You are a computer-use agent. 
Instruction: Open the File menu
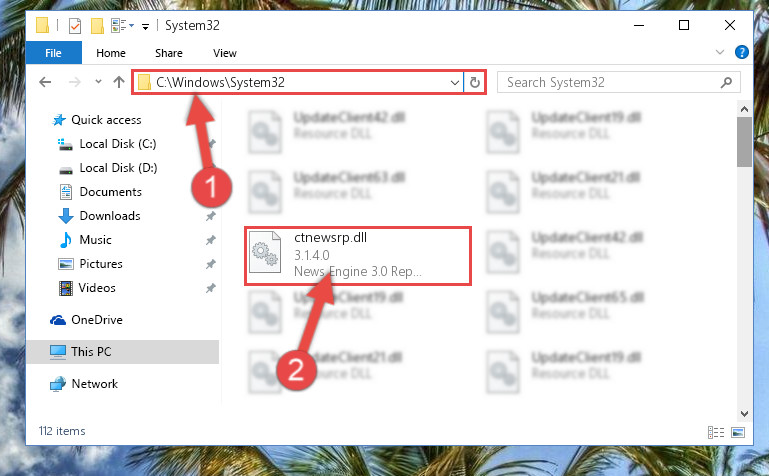53,53
